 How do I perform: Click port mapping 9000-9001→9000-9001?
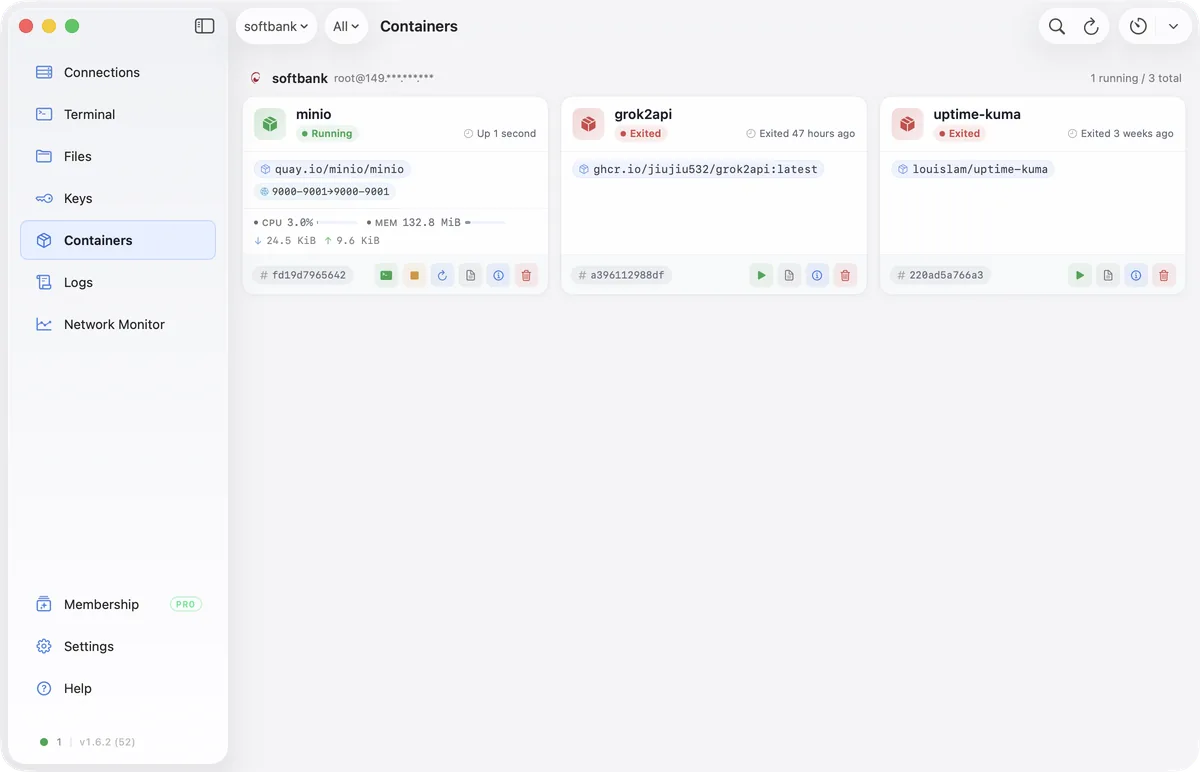(x=325, y=191)
